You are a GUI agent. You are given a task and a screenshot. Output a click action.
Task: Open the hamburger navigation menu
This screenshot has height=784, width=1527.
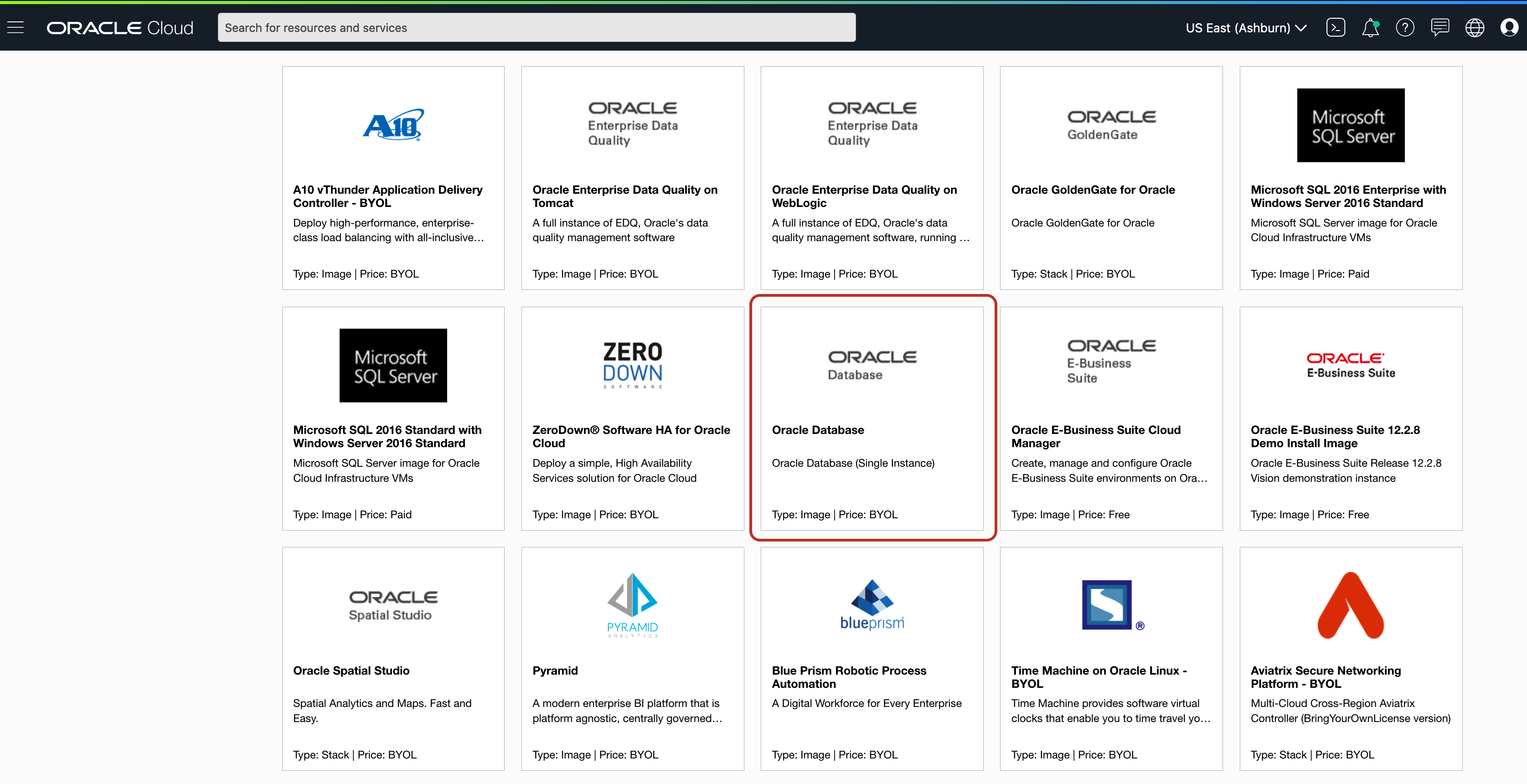point(15,27)
